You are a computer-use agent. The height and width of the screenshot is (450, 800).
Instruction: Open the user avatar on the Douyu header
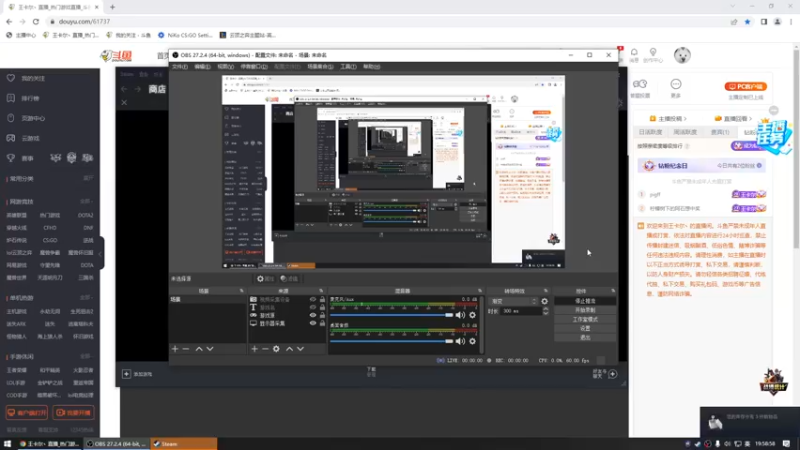[x=682, y=55]
